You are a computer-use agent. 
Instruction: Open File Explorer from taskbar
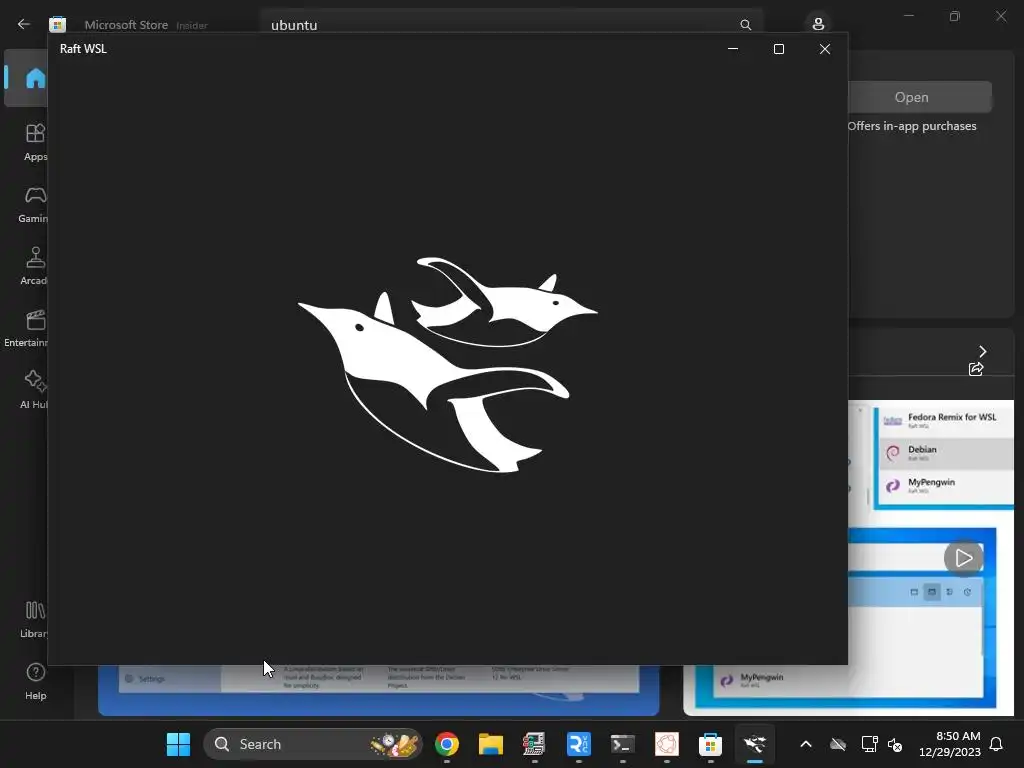tap(490, 744)
